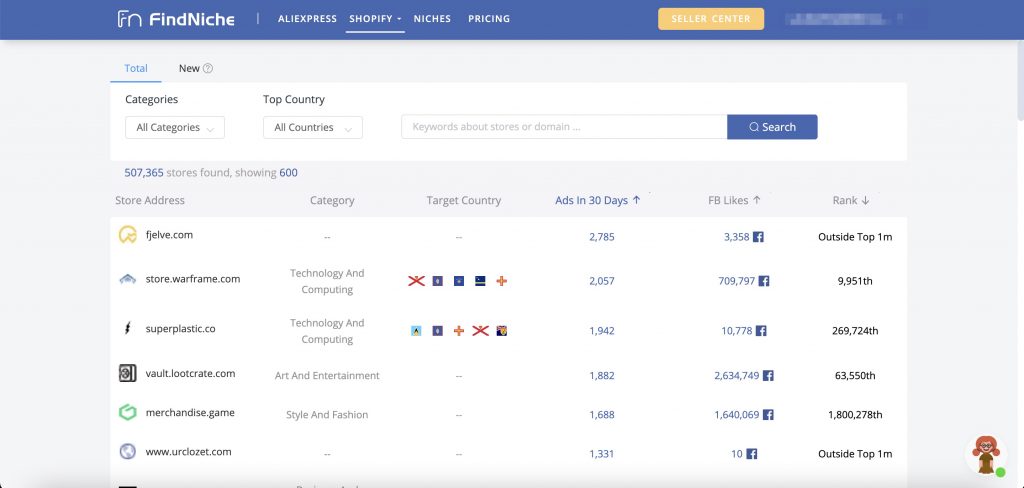Click Art And Entertainment category cell
Image resolution: width=1024 pixels, height=488 pixels.
click(x=327, y=376)
